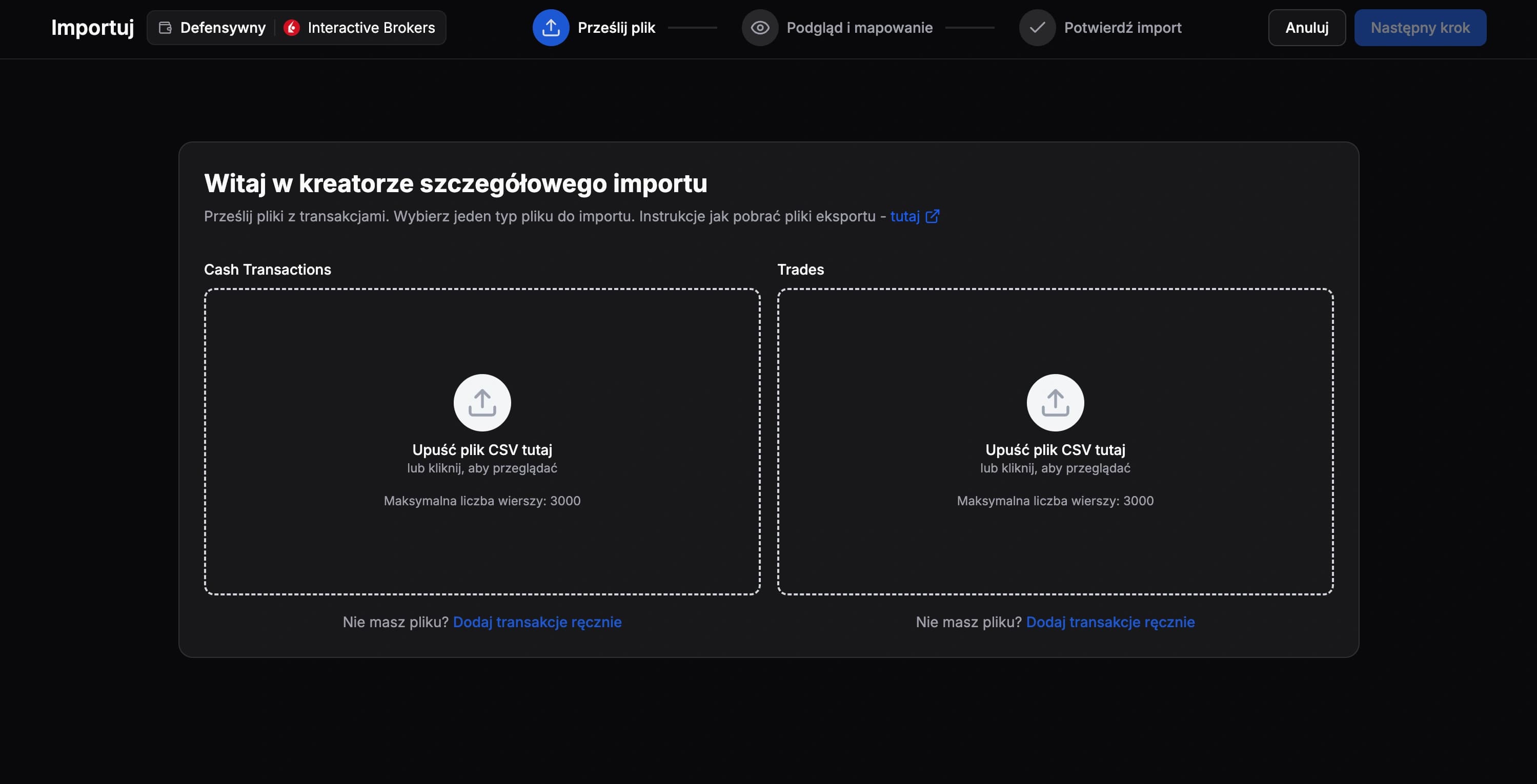
Task: Click the upload icon on the Prześlij plik step
Action: pyautogui.click(x=550, y=28)
